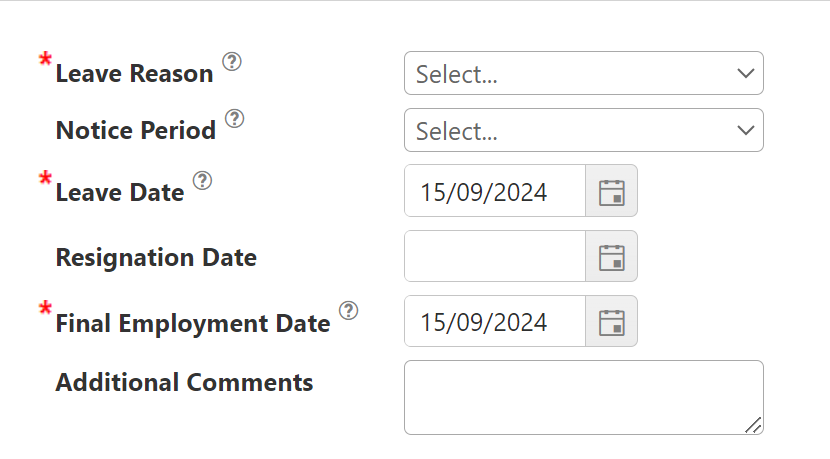The image size is (830, 459).
Task: Open the Leave Reason select dropdown
Action: [584, 73]
